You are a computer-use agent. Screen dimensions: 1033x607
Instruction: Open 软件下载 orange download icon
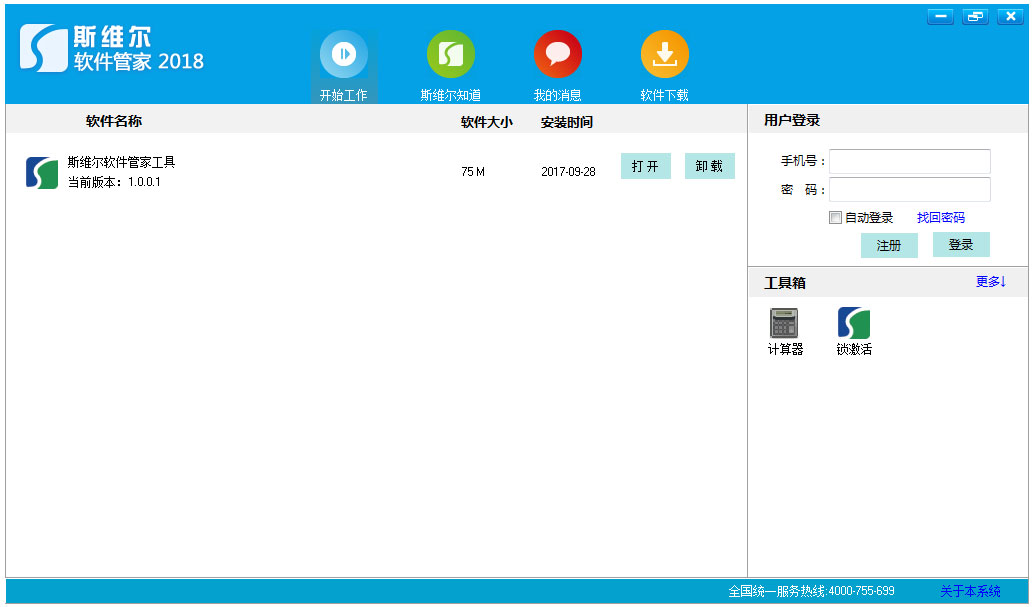(x=665, y=54)
